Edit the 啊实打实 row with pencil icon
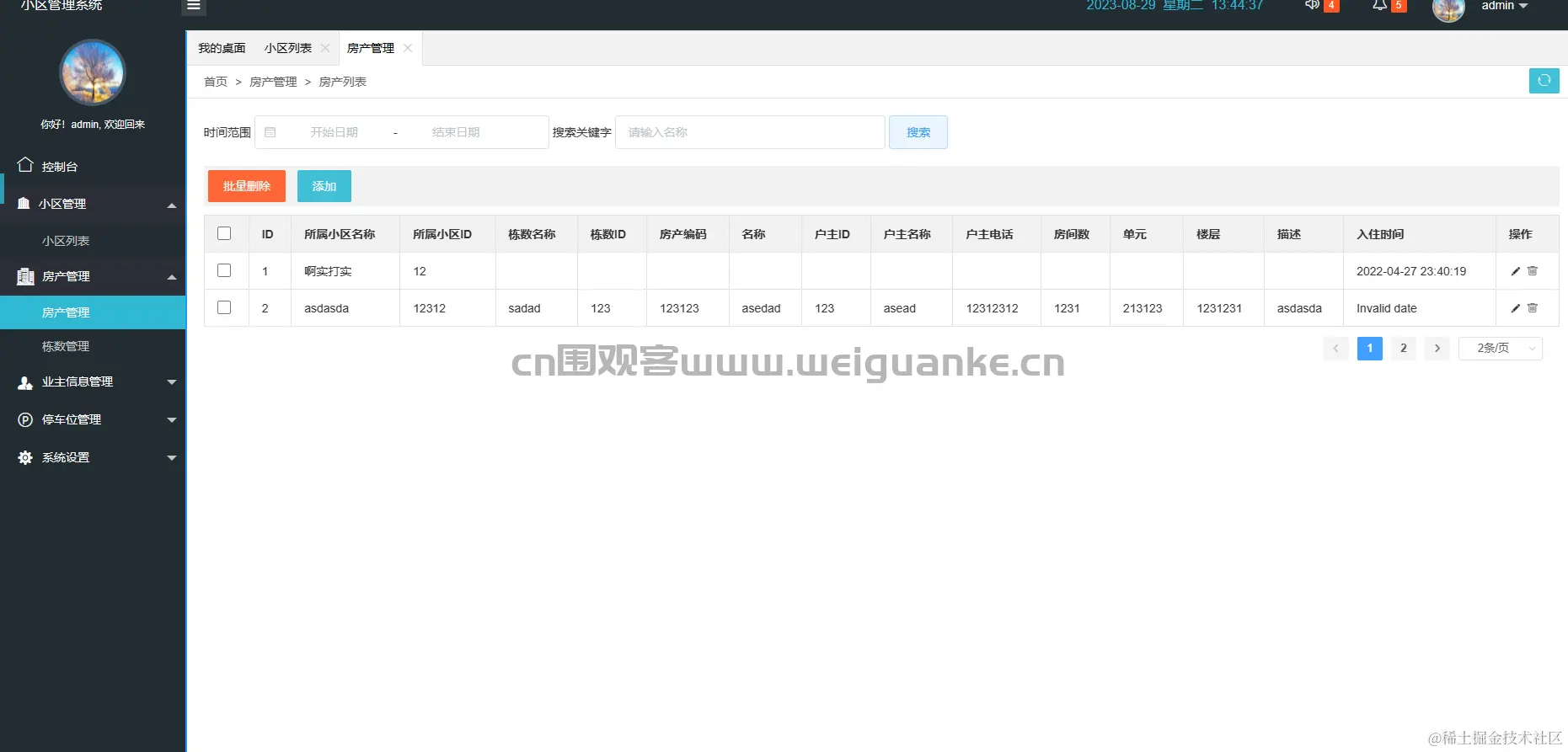 pyautogui.click(x=1516, y=271)
